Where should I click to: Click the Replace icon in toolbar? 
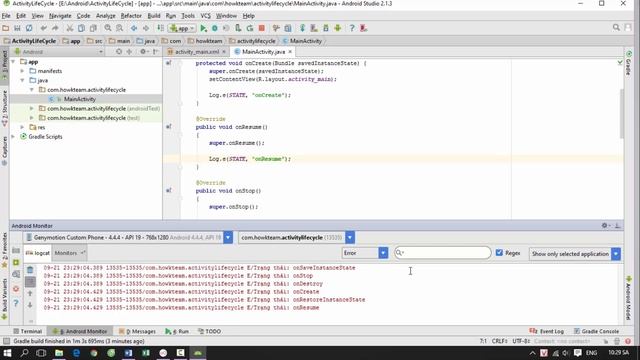coord(120,28)
